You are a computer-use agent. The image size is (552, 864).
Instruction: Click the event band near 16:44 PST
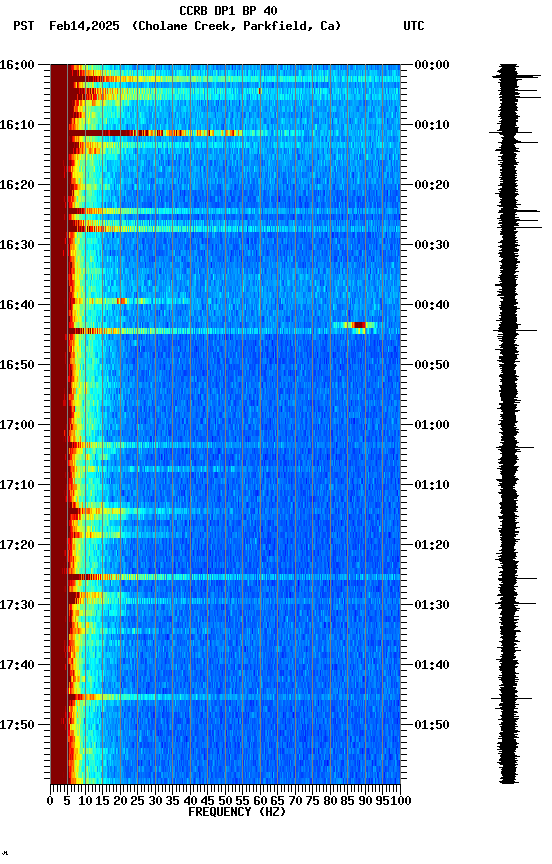234,331
